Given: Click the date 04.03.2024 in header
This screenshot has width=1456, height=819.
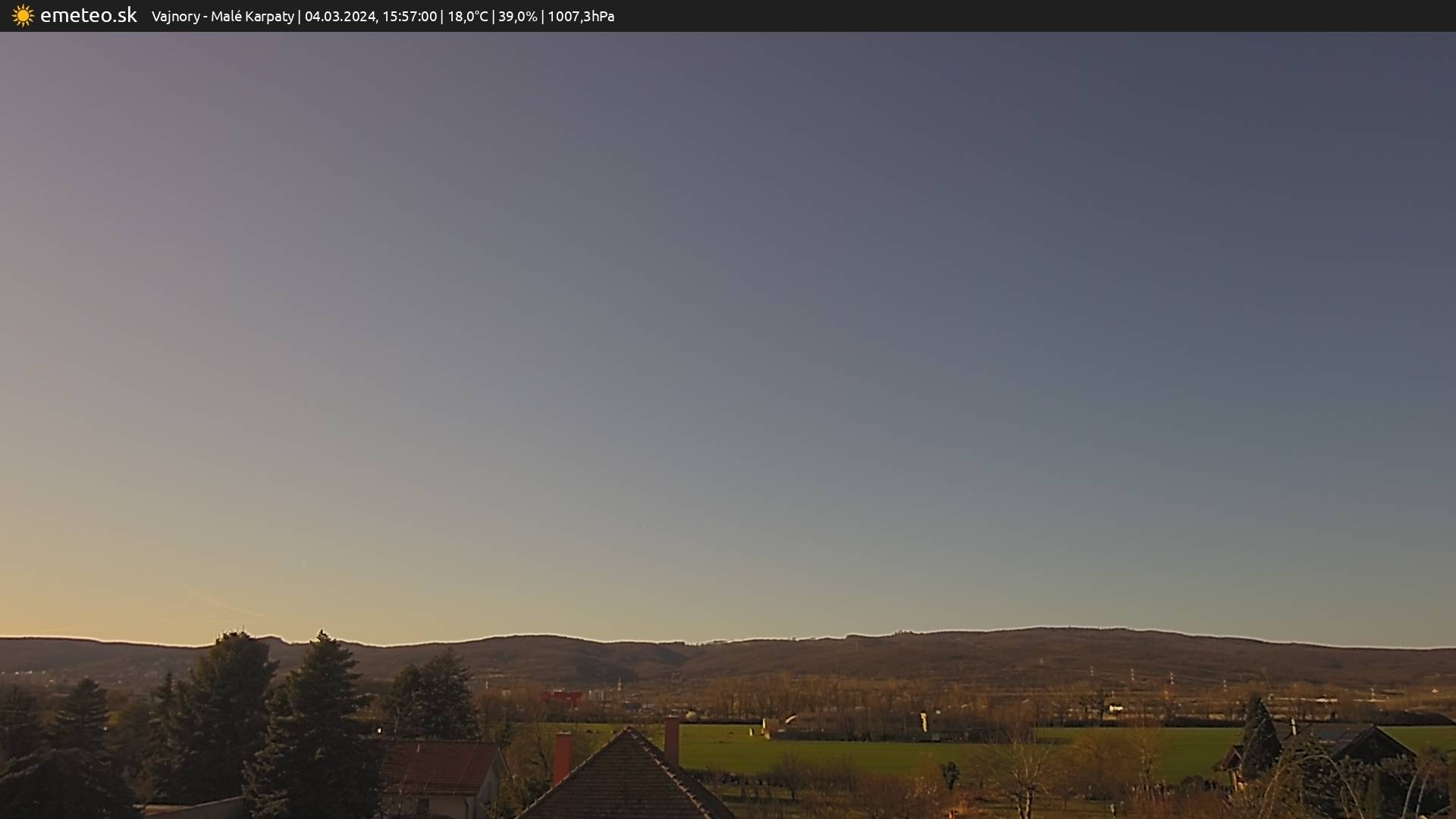Looking at the screenshot, I should [x=339, y=16].
